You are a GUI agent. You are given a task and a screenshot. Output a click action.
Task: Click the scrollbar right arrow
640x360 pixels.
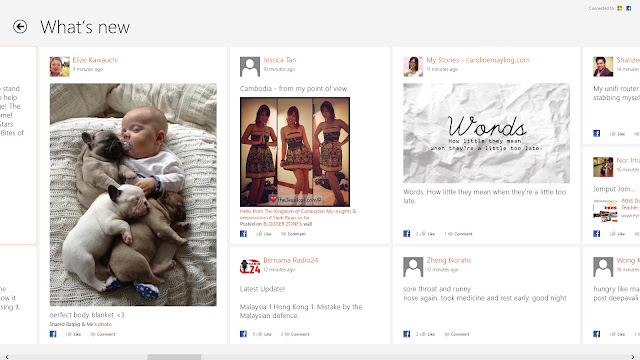633,357
